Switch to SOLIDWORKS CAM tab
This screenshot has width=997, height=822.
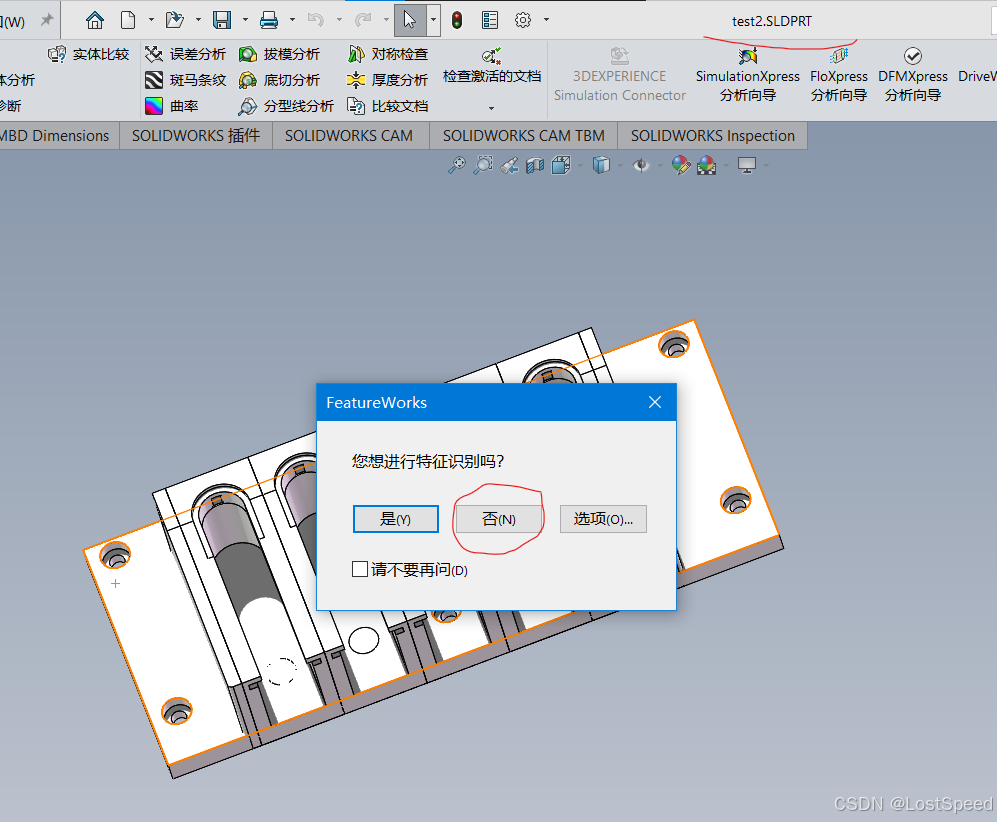(x=349, y=136)
